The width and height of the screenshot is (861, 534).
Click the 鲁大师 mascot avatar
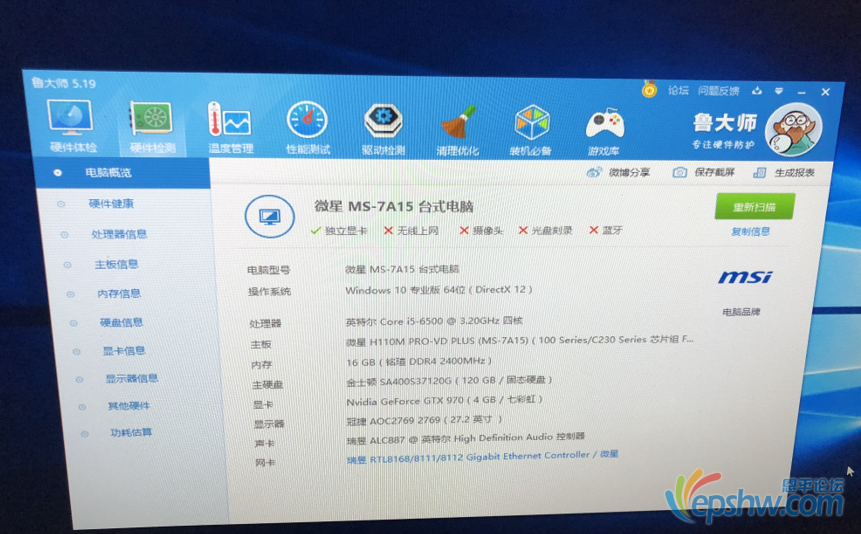[x=793, y=130]
